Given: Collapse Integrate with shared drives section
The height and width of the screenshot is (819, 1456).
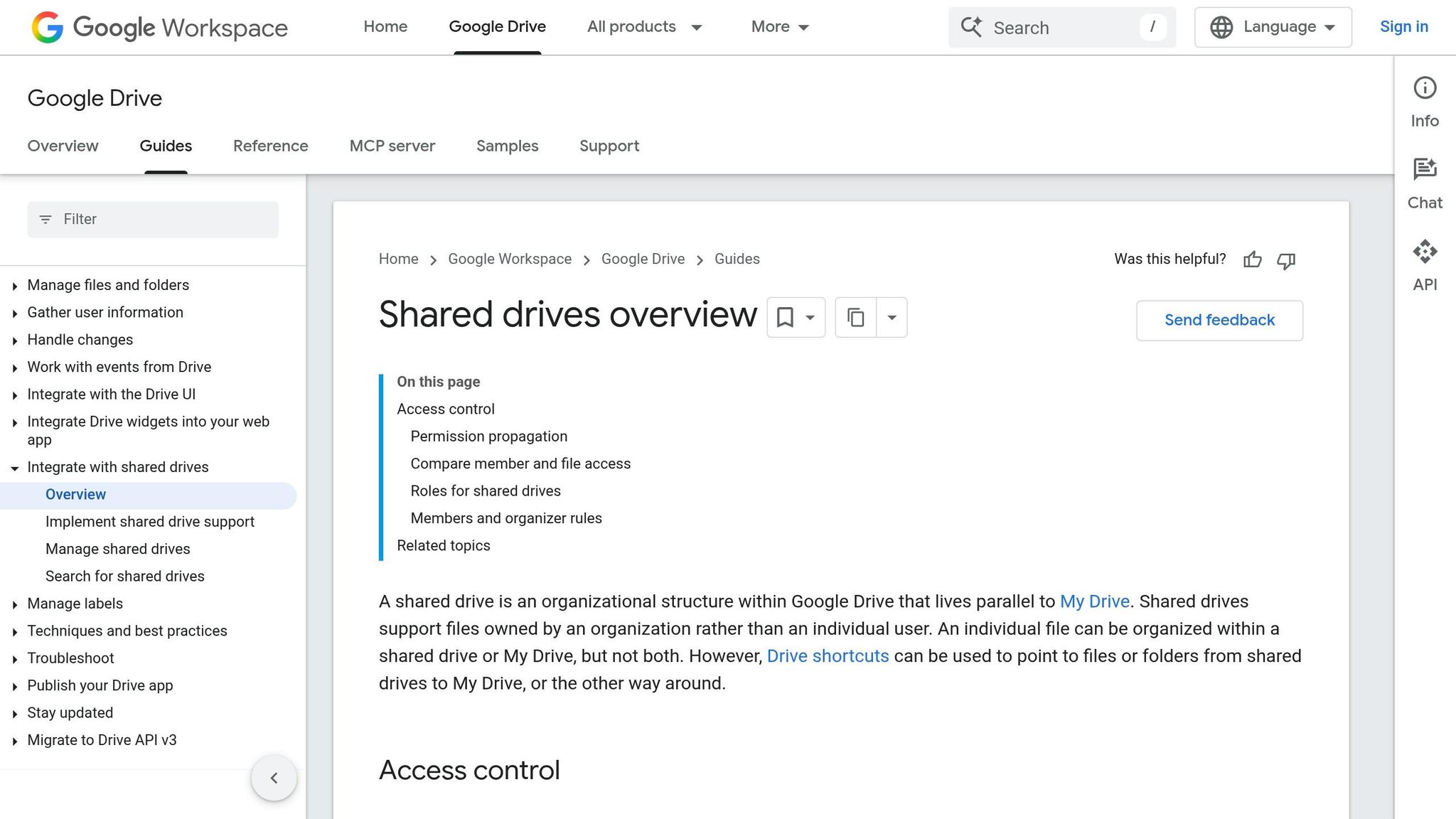Looking at the screenshot, I should point(15,468).
